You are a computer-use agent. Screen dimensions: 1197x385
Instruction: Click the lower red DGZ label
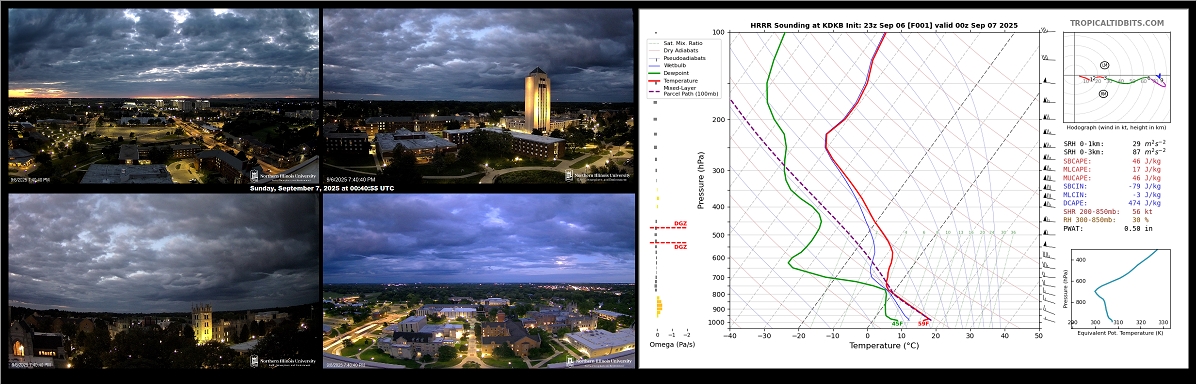pyautogui.click(x=680, y=247)
